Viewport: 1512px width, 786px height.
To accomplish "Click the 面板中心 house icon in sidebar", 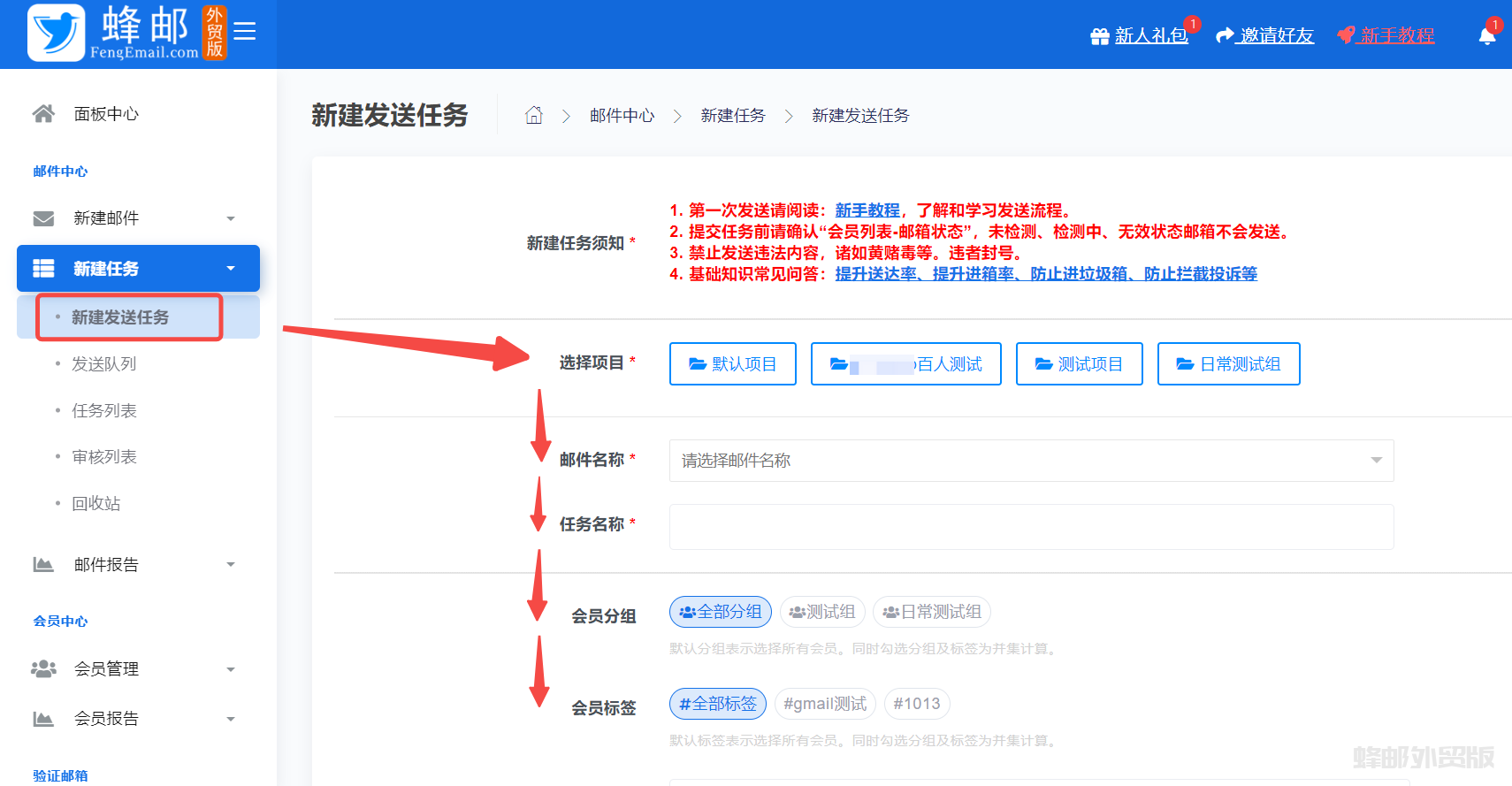I will coord(43,114).
